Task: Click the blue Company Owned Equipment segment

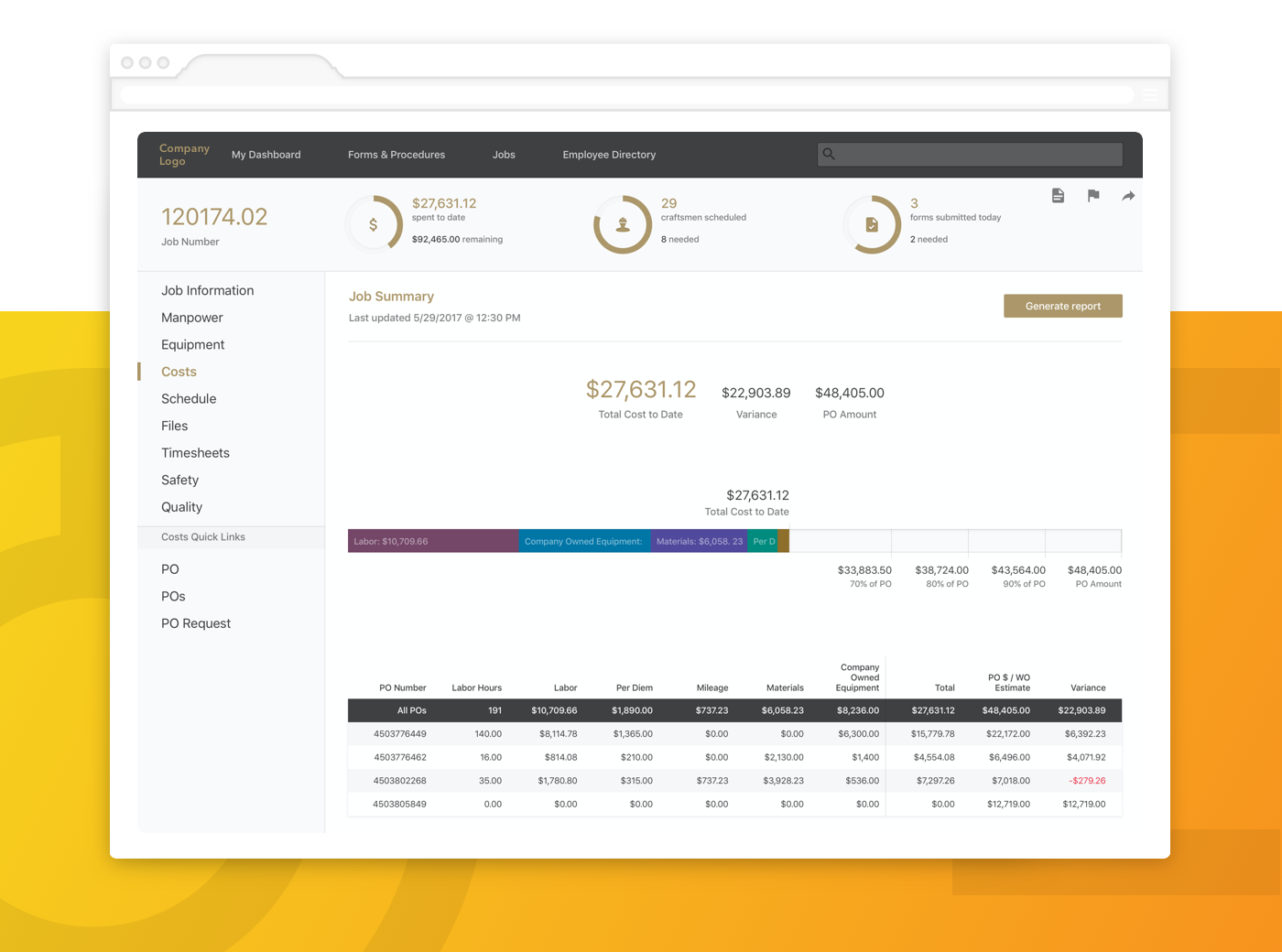Action: (x=585, y=541)
